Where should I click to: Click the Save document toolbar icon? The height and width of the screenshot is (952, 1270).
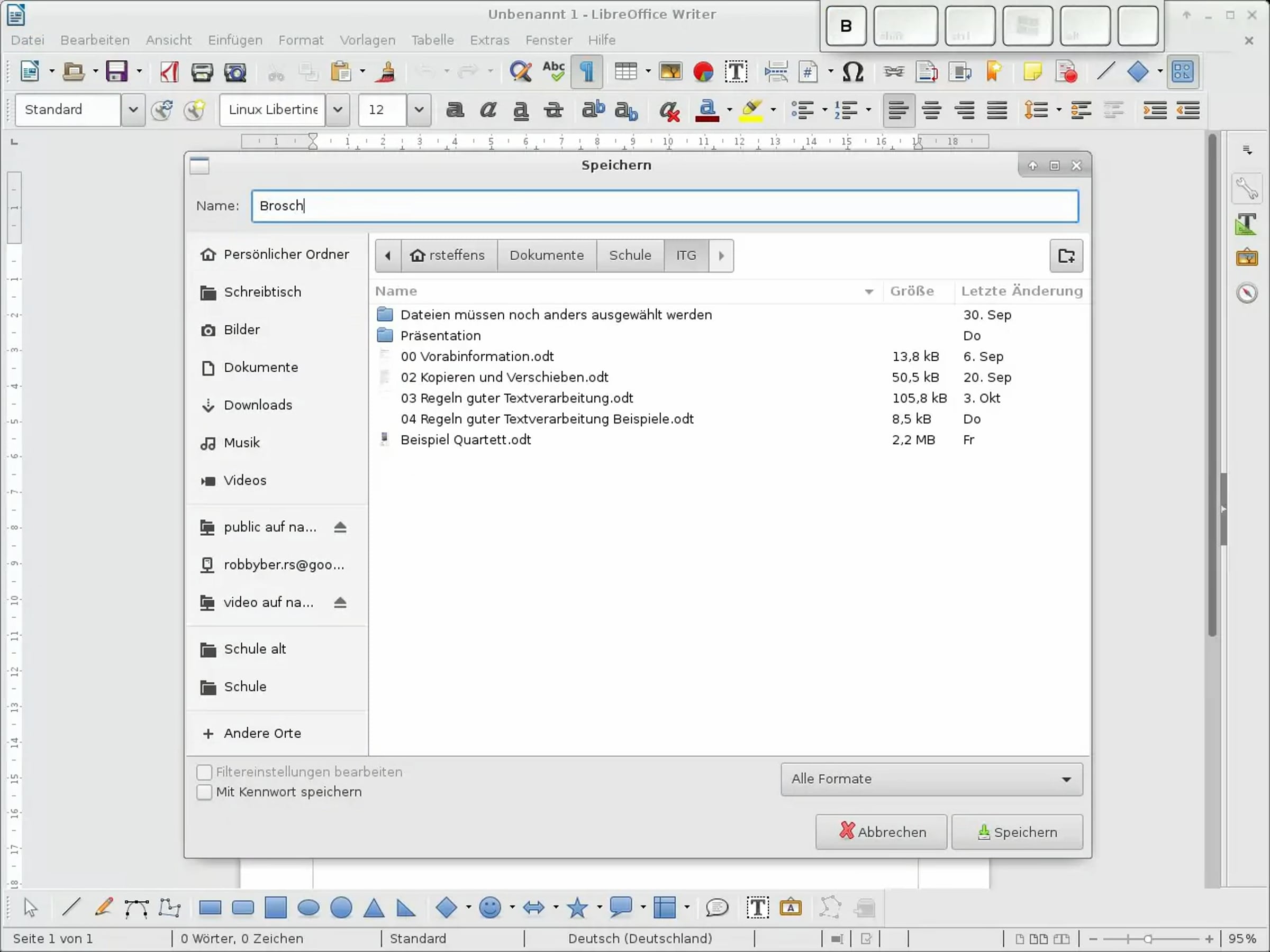point(116,72)
